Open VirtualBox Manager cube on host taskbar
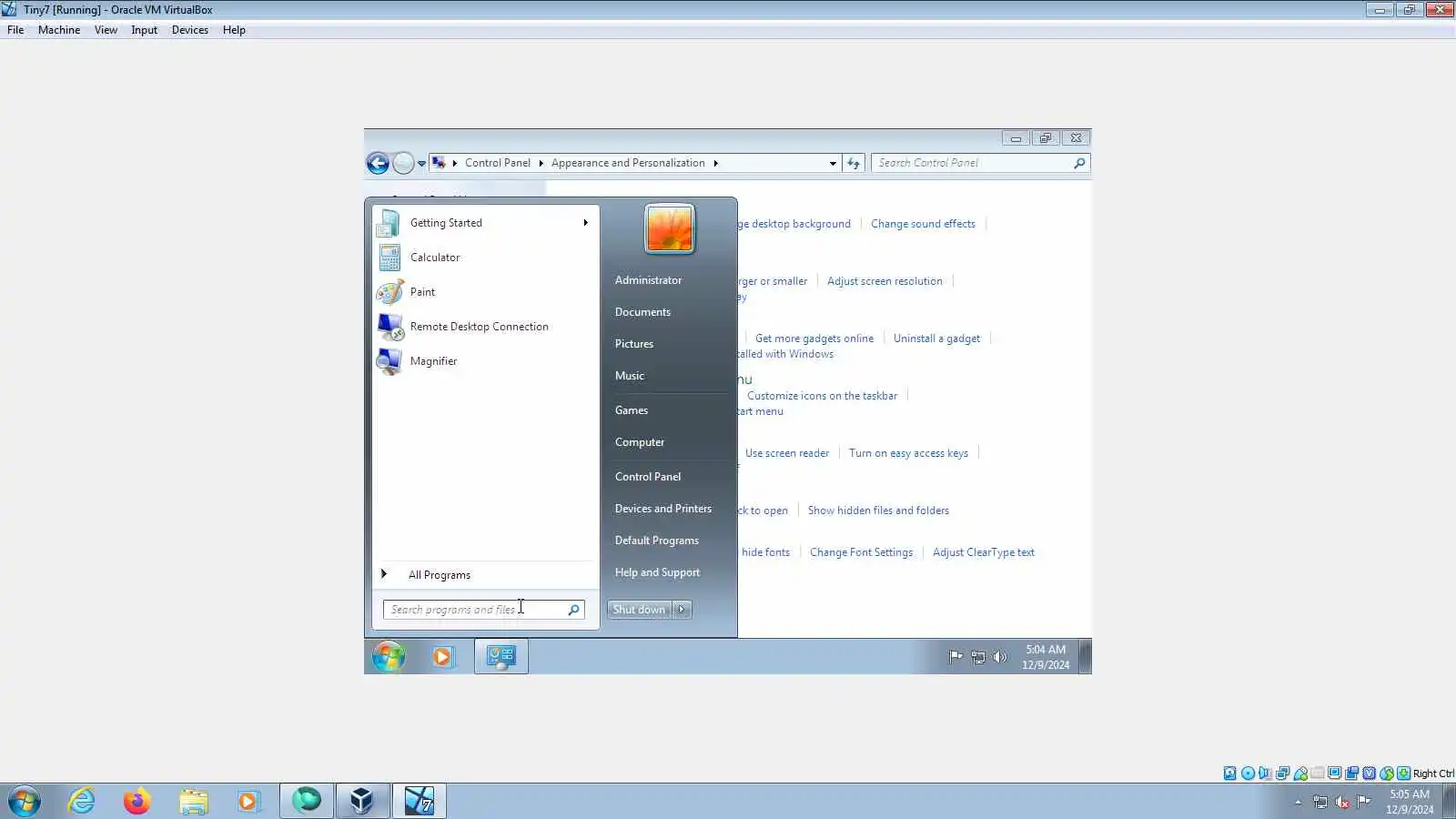Viewport: 1456px width, 819px height. [x=362, y=801]
